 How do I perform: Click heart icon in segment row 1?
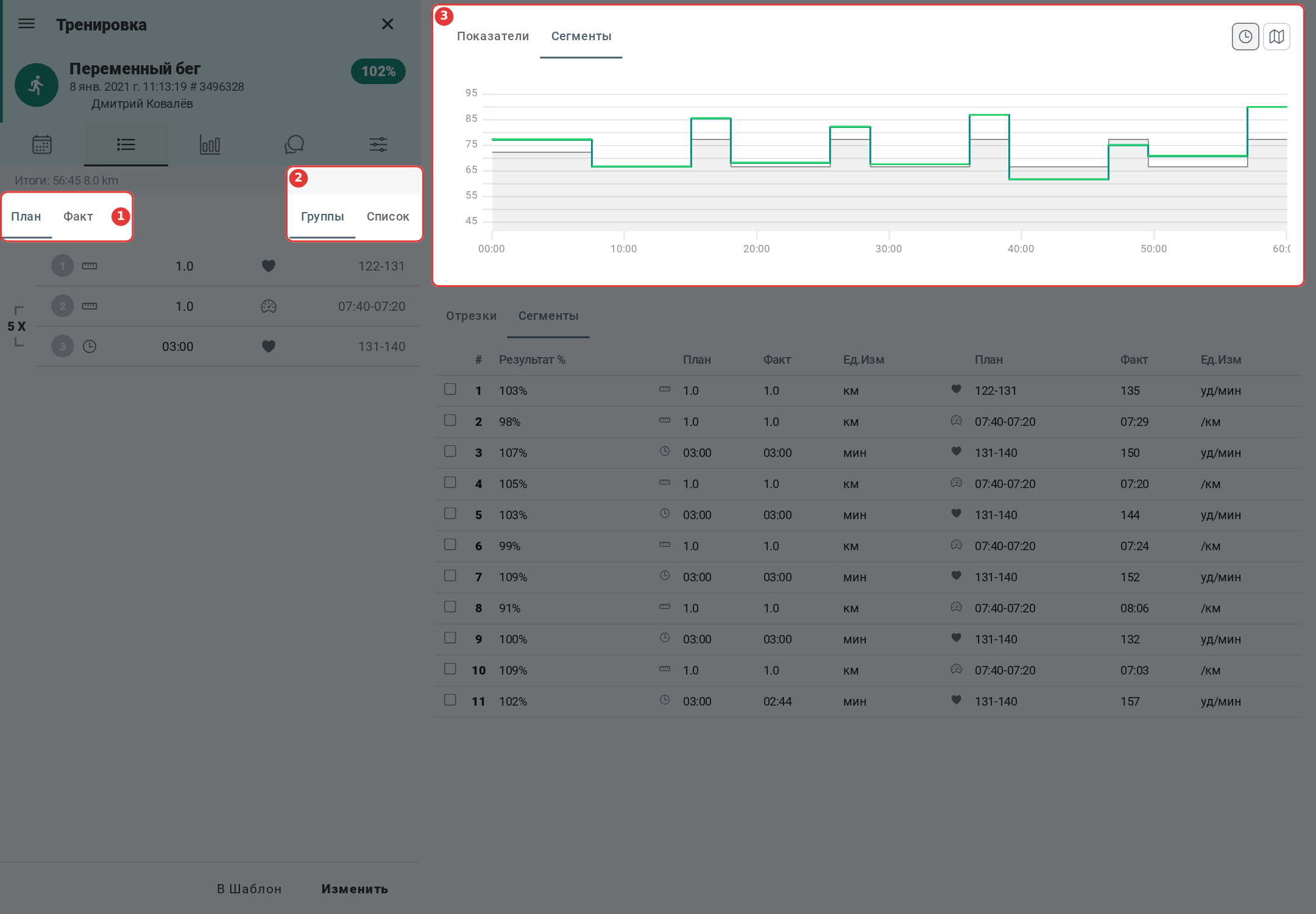(957, 389)
